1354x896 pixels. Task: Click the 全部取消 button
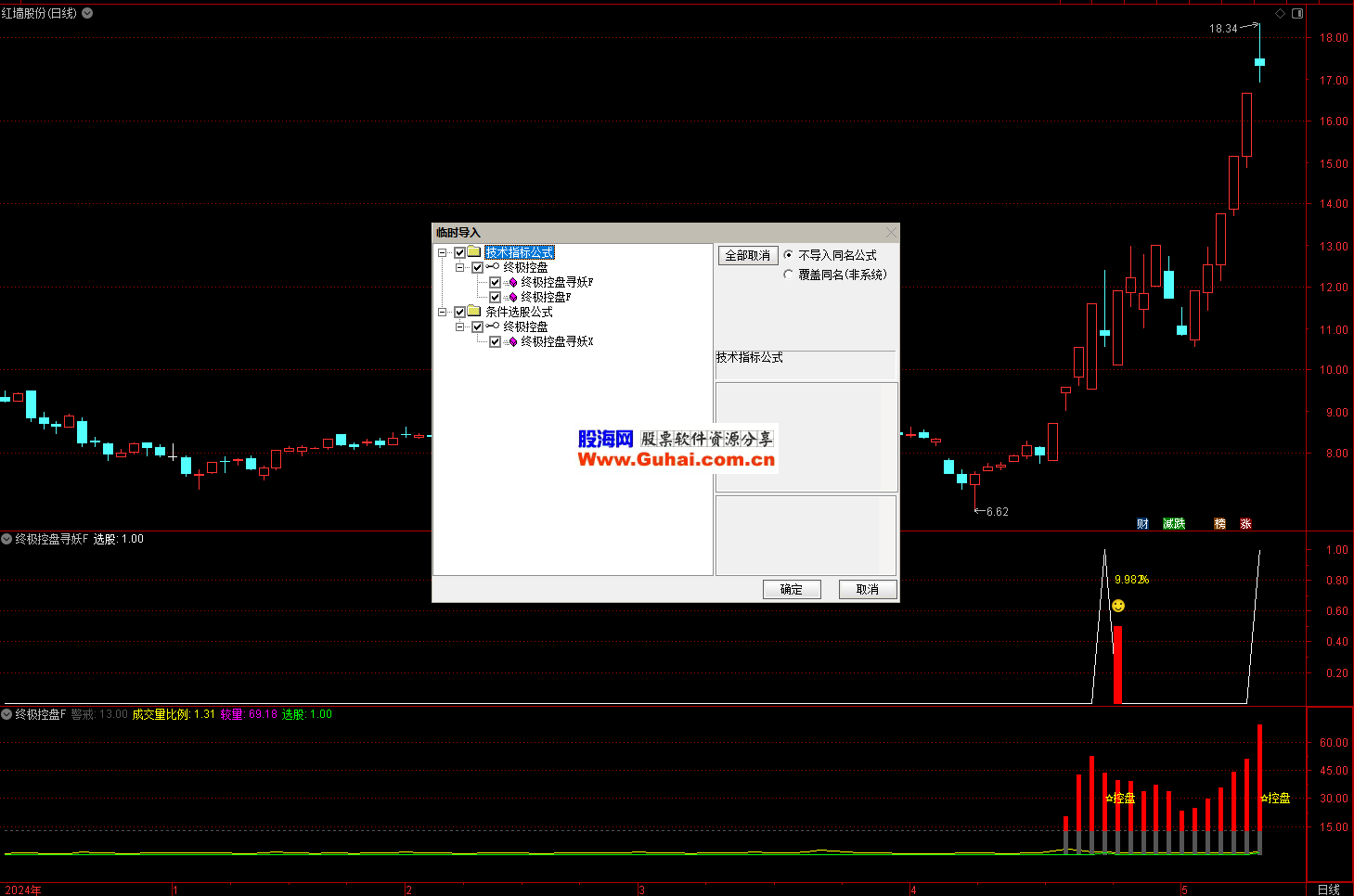point(748,256)
